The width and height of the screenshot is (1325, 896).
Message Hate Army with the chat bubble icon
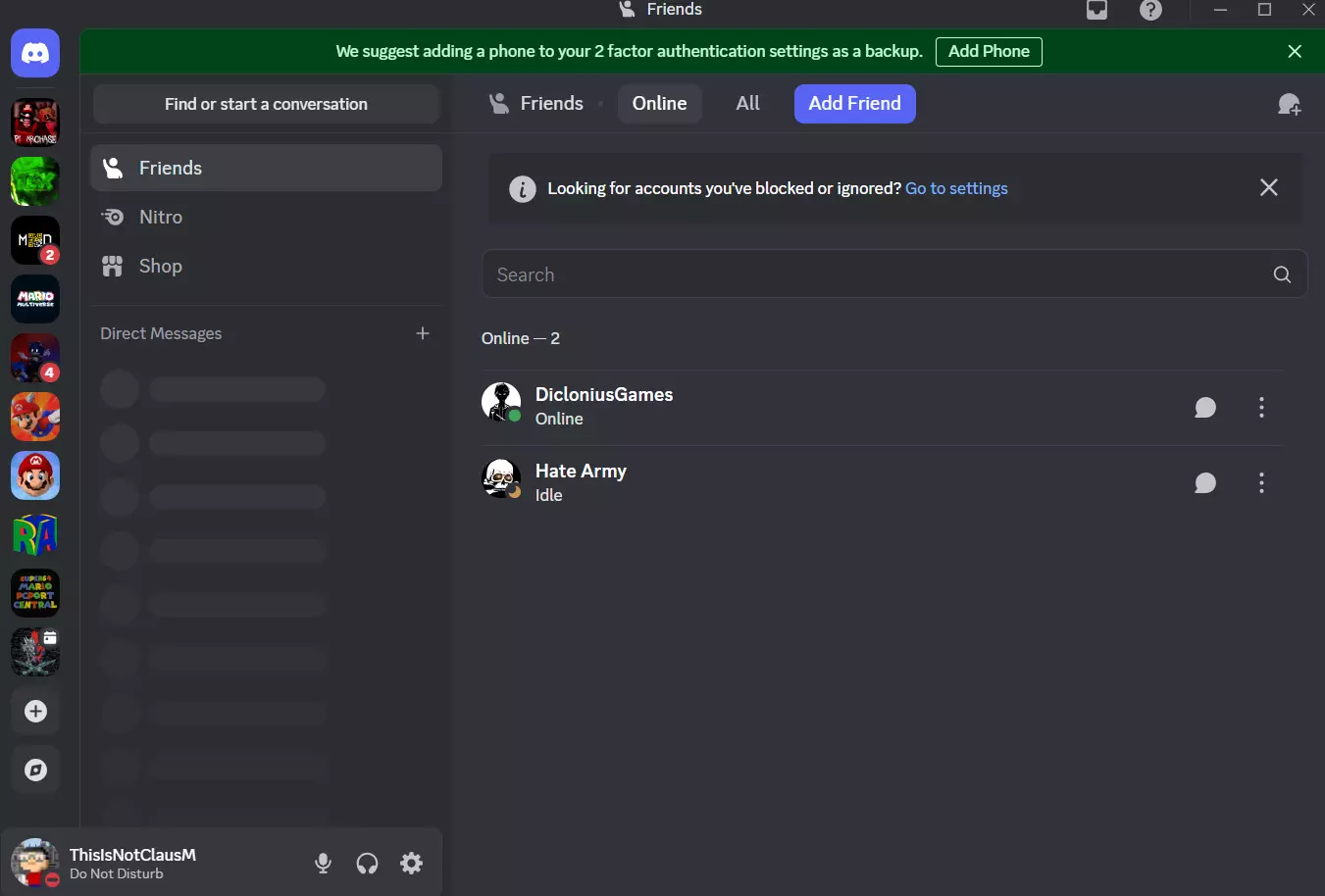point(1205,483)
